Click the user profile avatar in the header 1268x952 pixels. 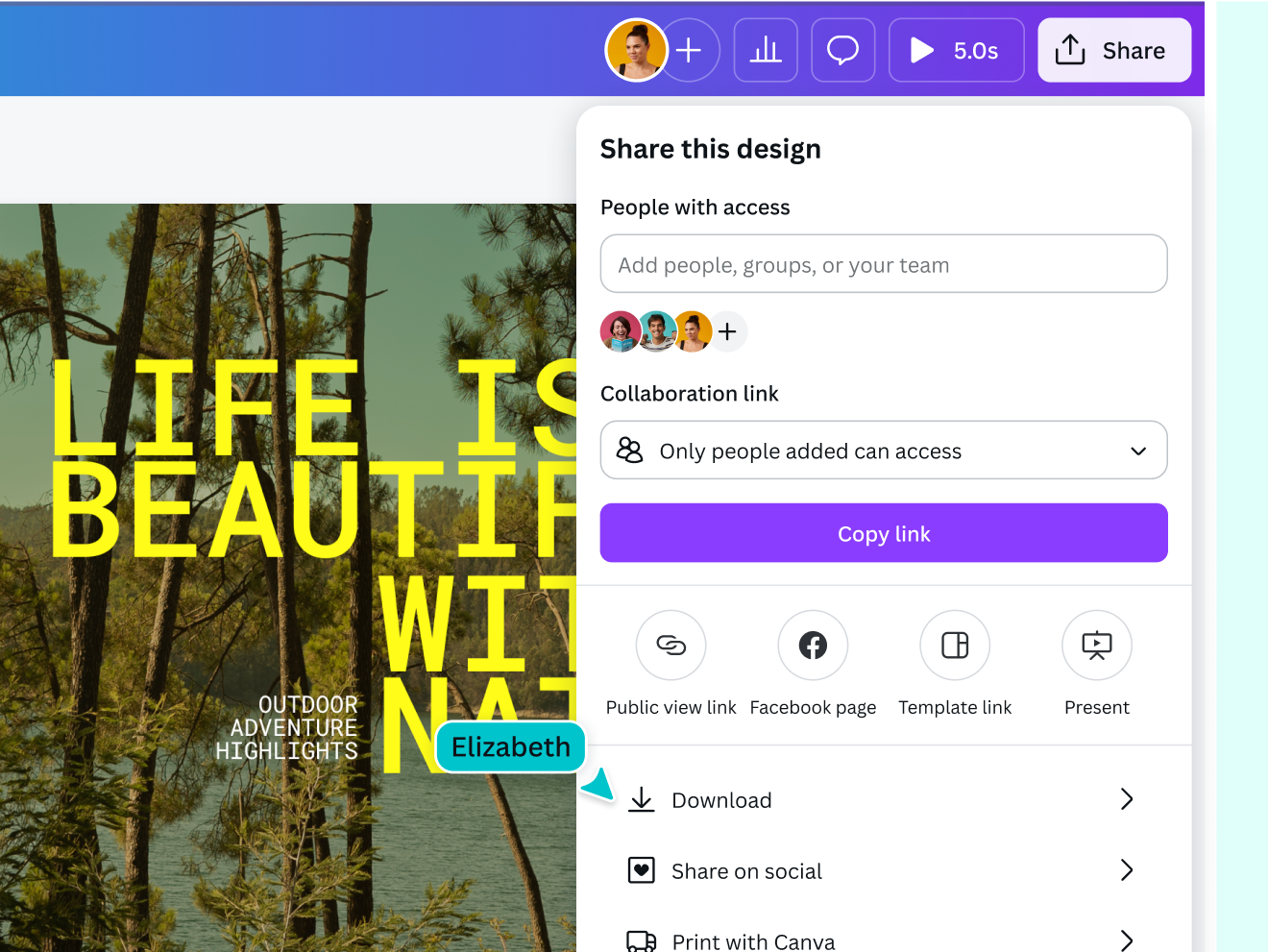pyautogui.click(x=635, y=50)
